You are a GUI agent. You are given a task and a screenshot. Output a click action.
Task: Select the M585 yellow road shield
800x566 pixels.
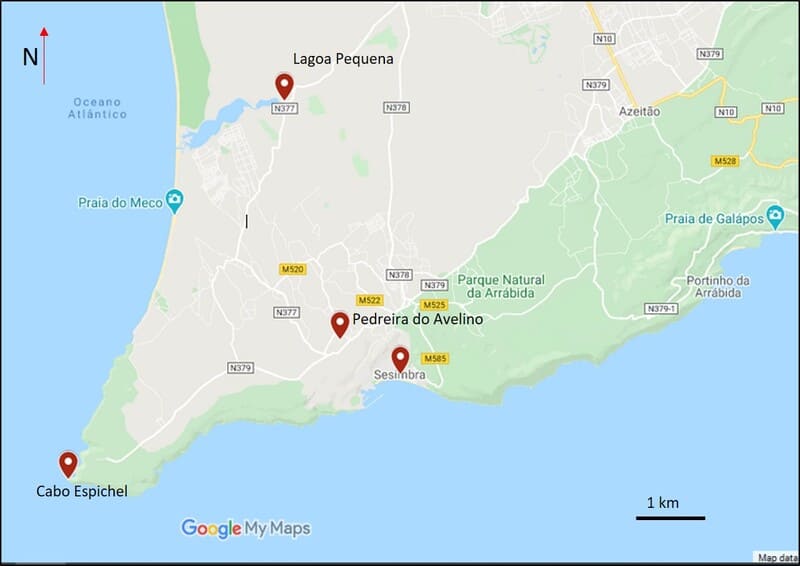435,358
